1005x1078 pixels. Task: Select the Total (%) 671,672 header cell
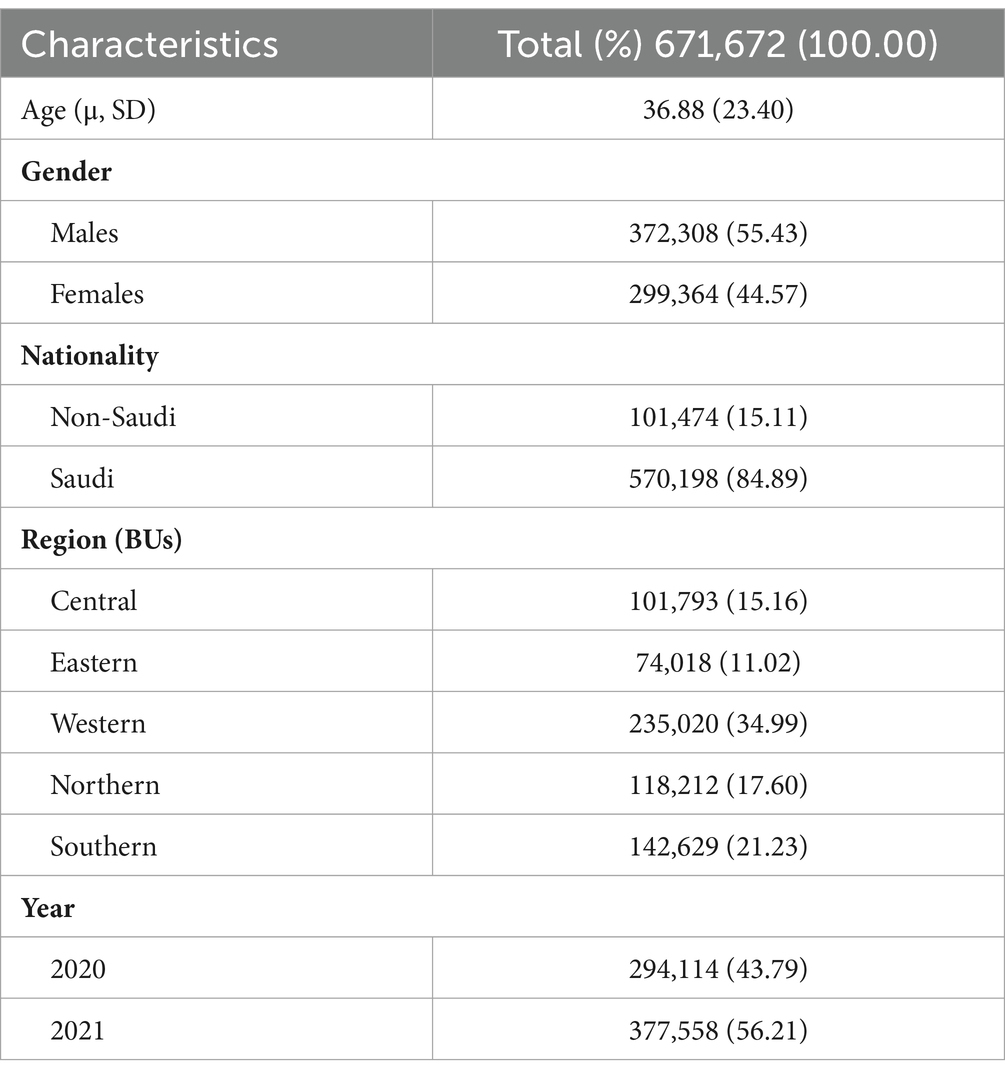click(718, 45)
